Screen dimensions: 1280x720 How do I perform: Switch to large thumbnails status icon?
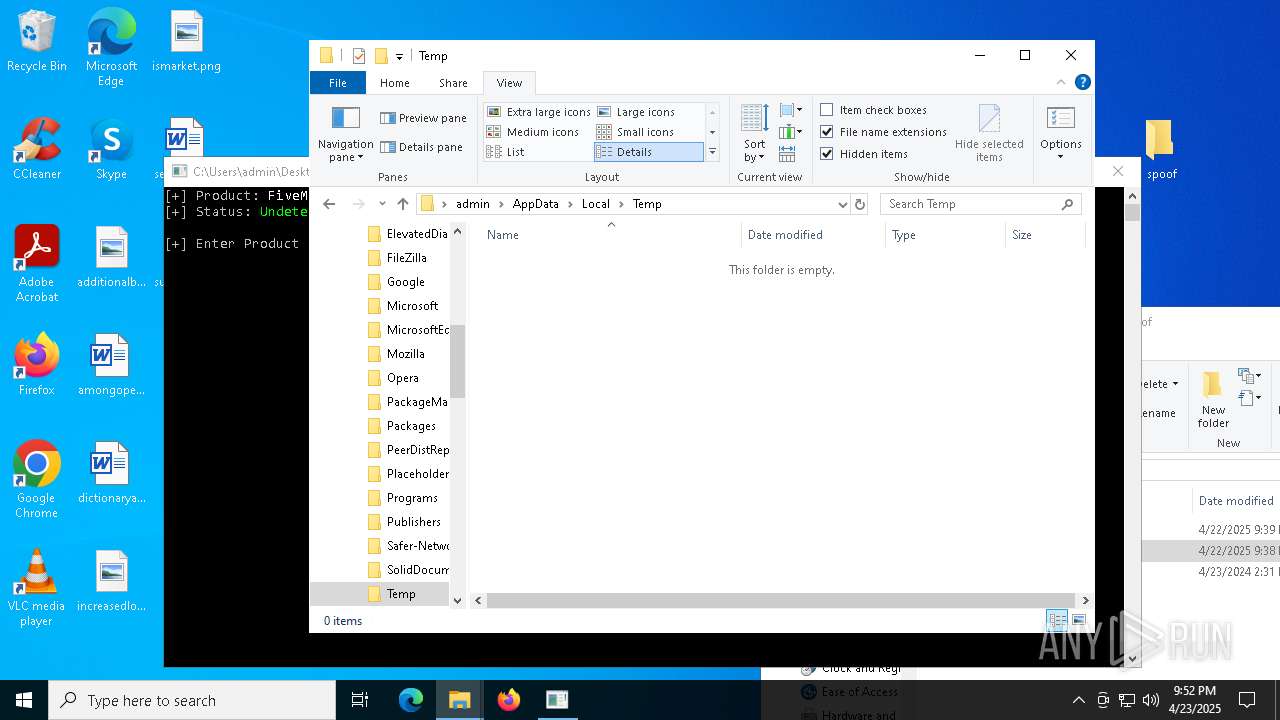pyautogui.click(x=1079, y=621)
